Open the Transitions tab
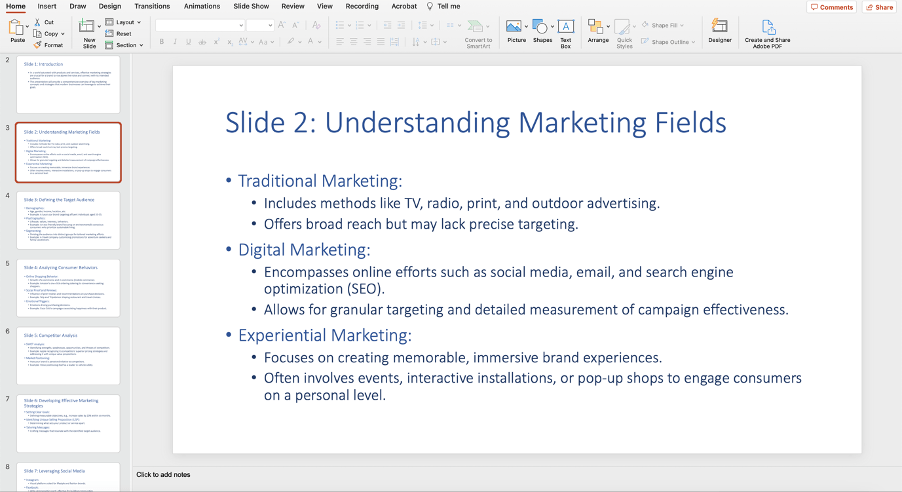This screenshot has height=492, width=902. pos(152,6)
